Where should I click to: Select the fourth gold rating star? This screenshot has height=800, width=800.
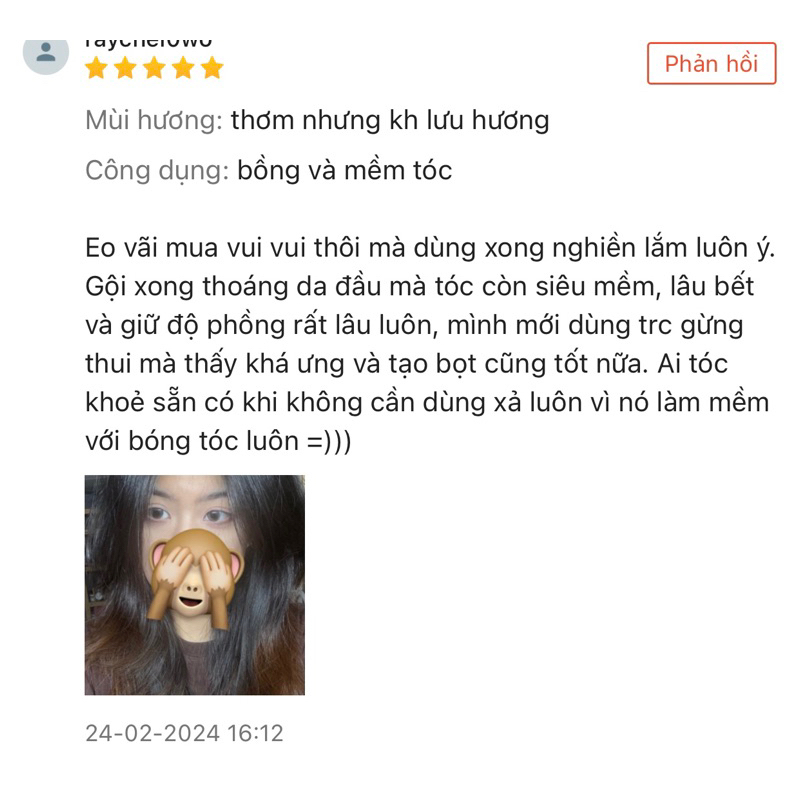tap(183, 68)
